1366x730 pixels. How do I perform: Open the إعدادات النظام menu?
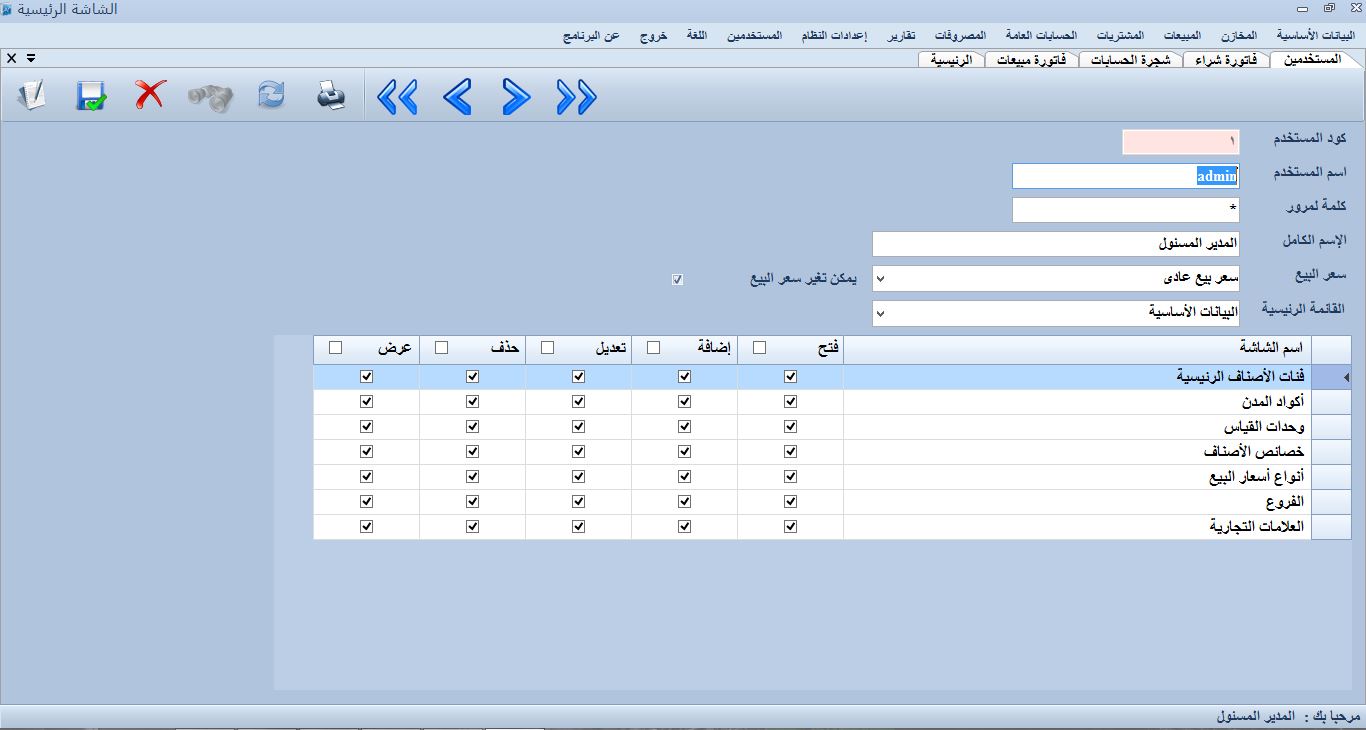click(834, 35)
